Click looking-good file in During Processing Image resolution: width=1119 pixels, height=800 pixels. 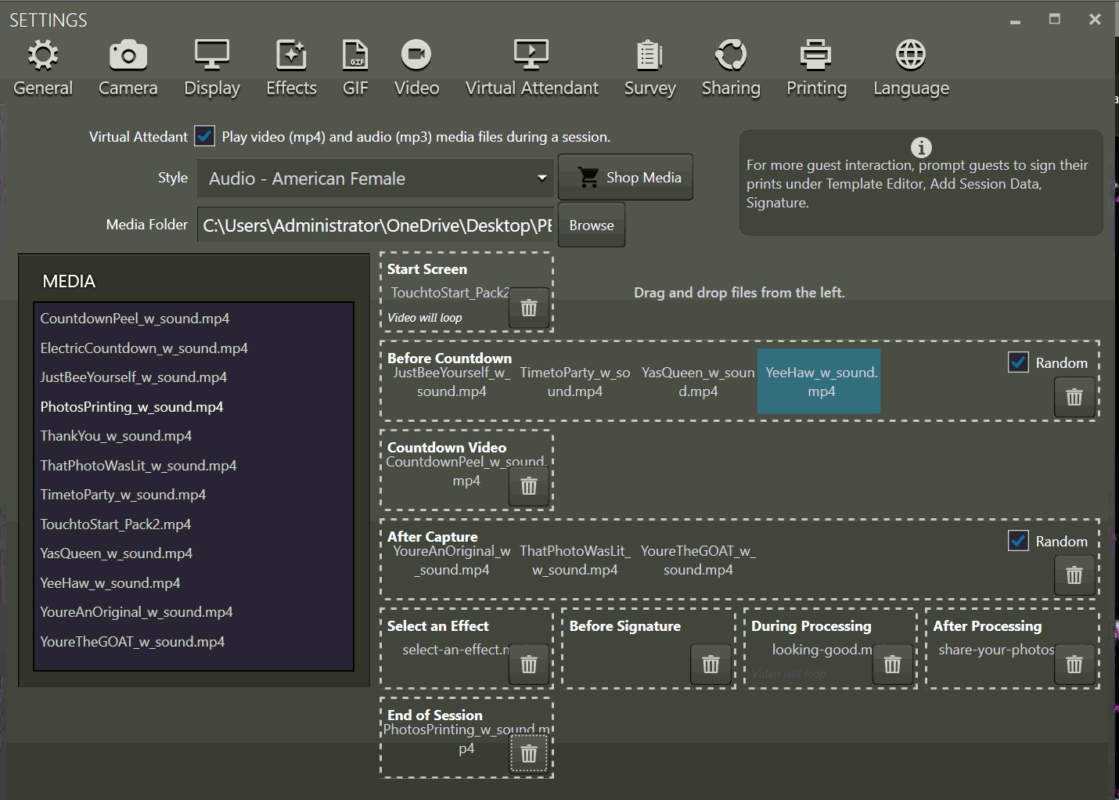[x=821, y=649]
